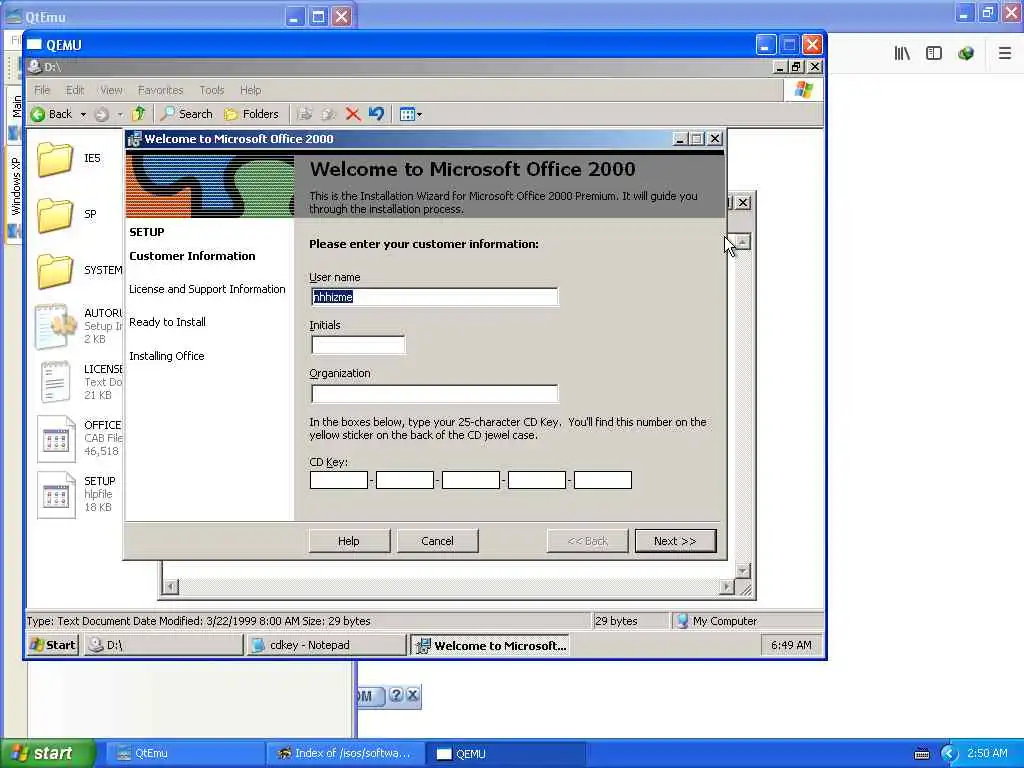This screenshot has height=768, width=1024.
Task: Click the blue Undo icon in Explorer toolbar
Action: coord(376,114)
